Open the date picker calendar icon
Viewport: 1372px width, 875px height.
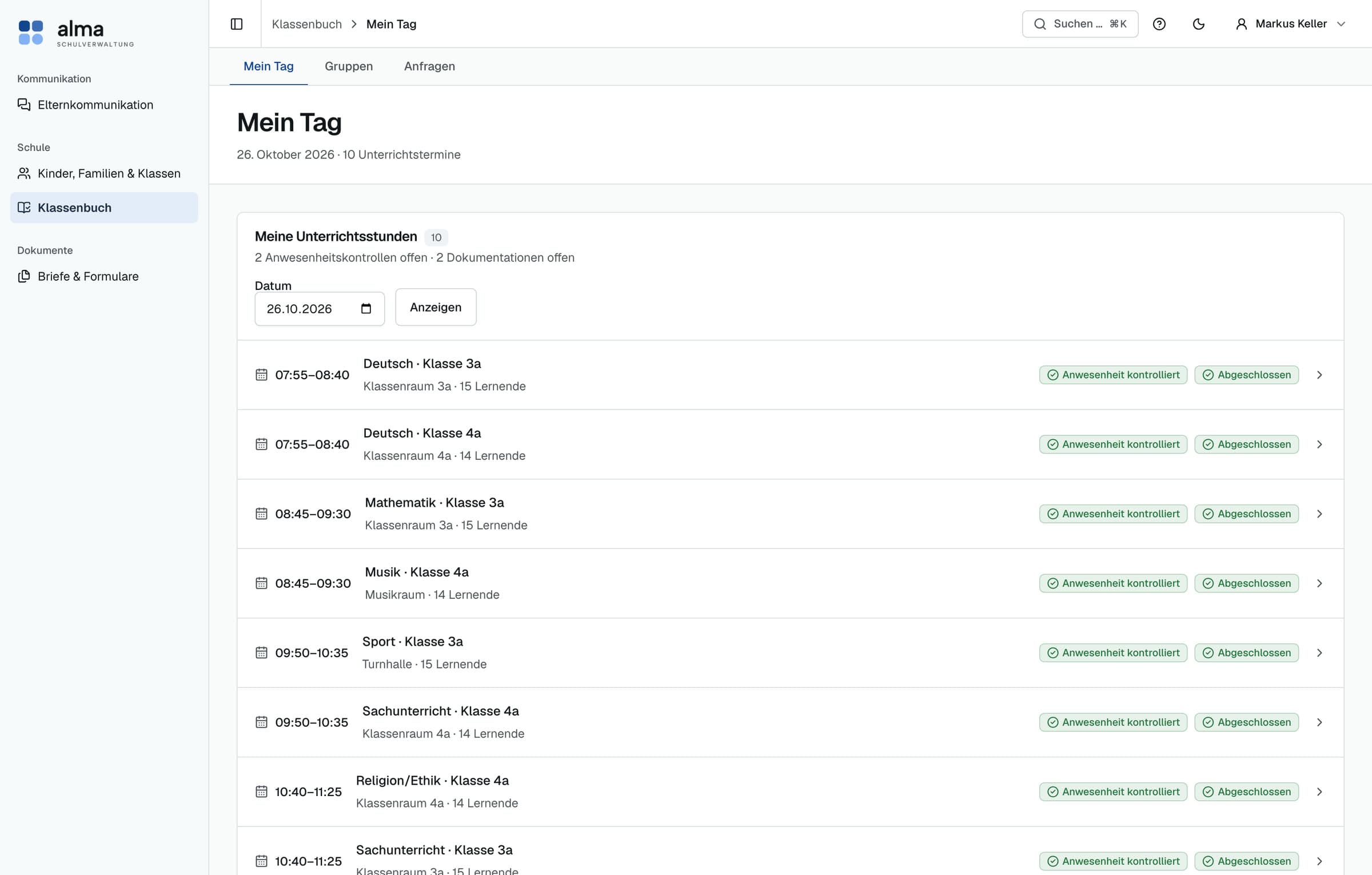click(366, 309)
